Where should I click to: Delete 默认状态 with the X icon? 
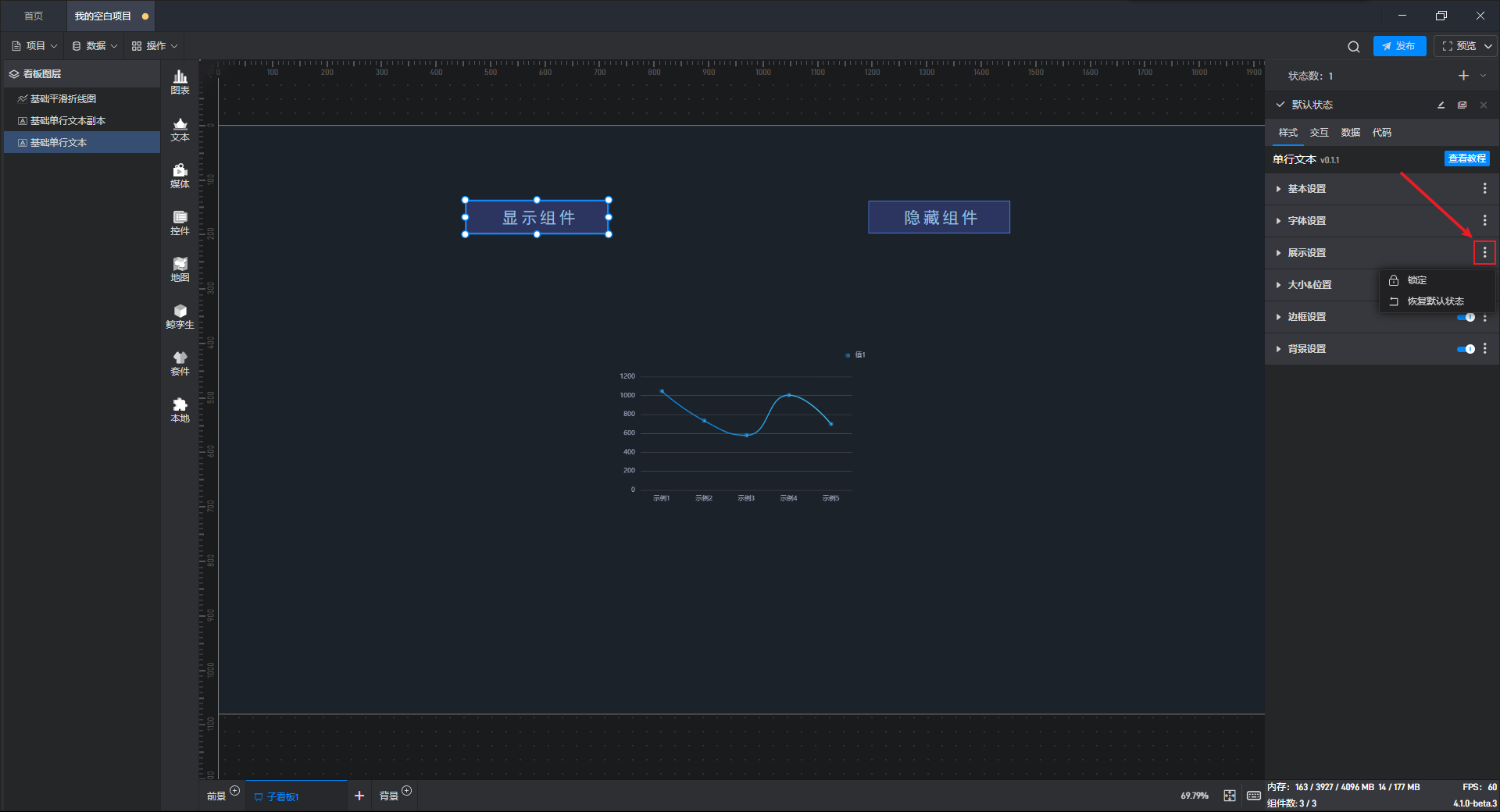click(1484, 105)
